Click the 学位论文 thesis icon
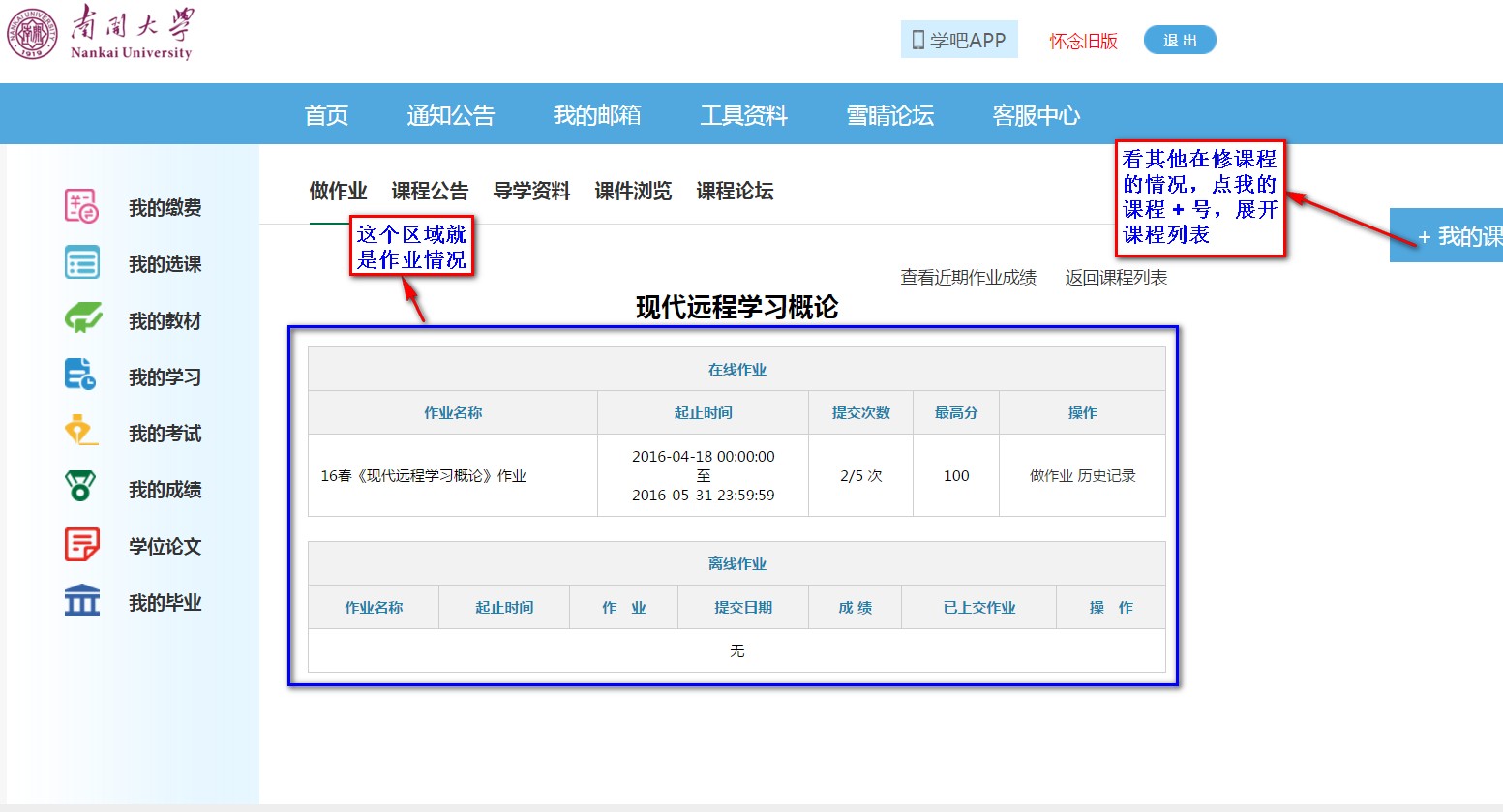The width and height of the screenshot is (1503, 812). click(81, 545)
